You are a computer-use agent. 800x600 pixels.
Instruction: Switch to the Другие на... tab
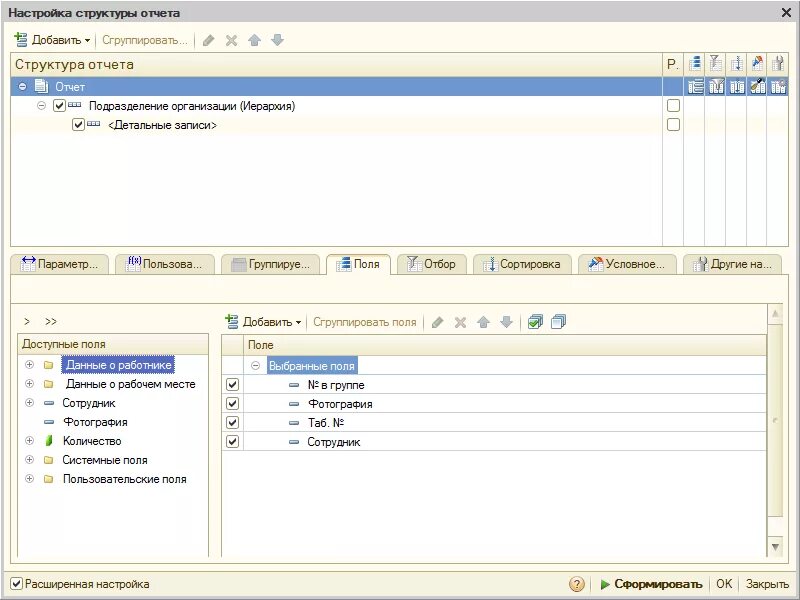[732, 264]
